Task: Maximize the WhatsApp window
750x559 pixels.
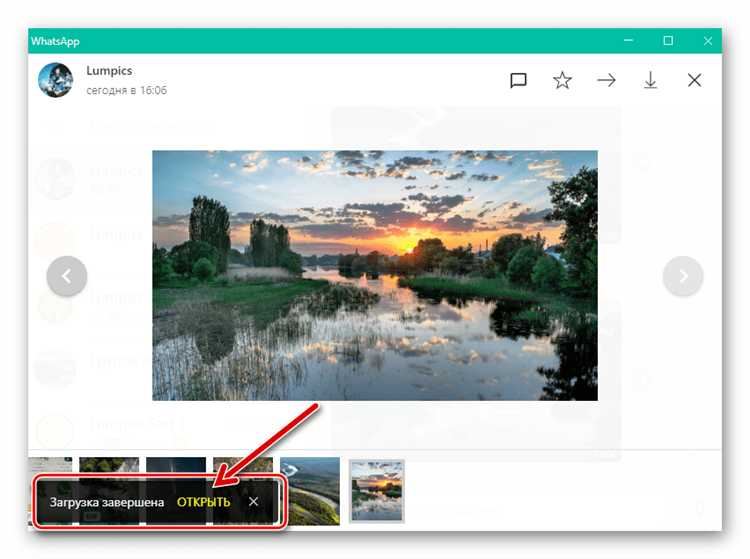Action: [x=668, y=41]
